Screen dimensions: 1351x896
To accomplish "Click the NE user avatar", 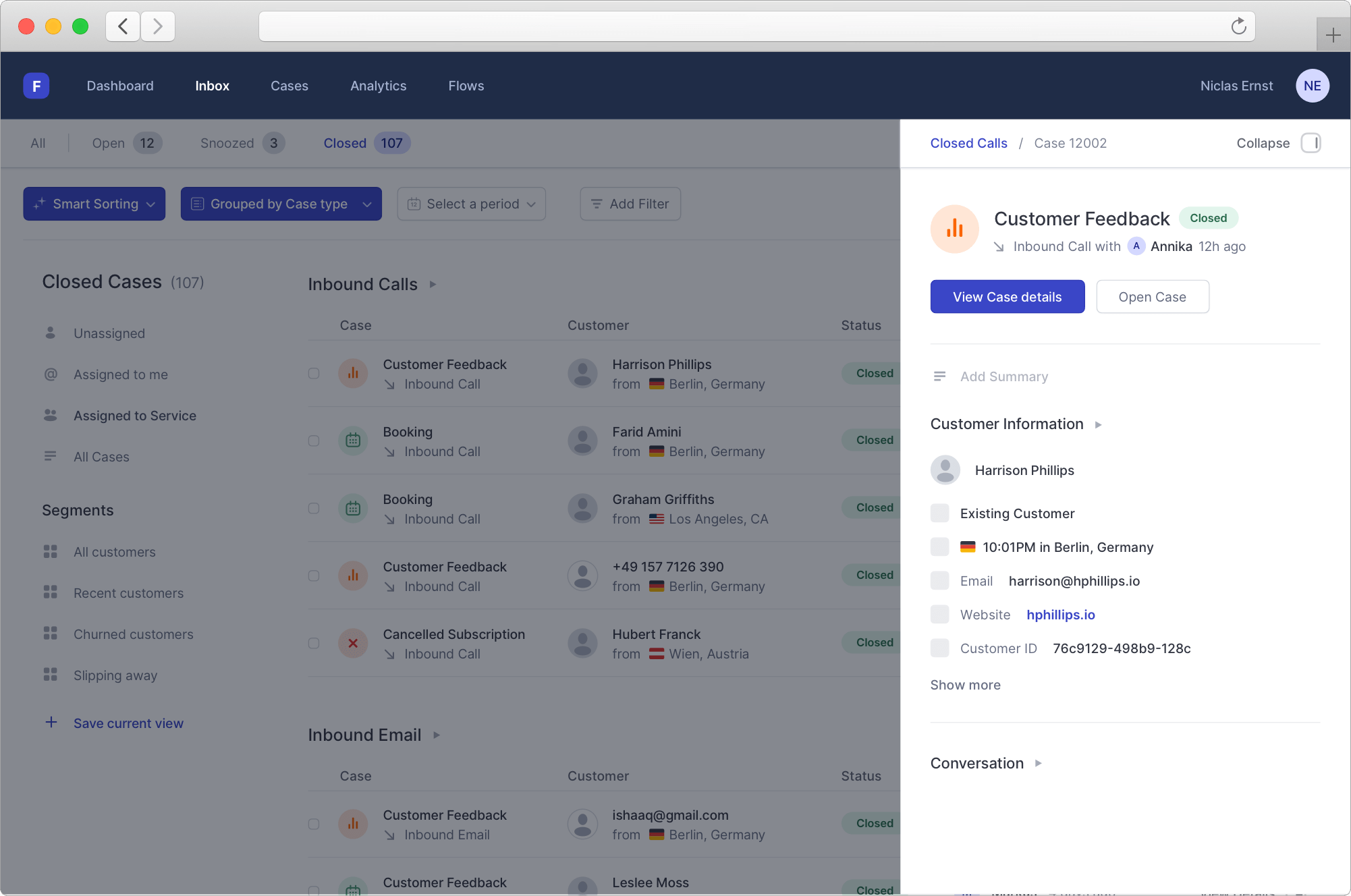I will (1312, 86).
